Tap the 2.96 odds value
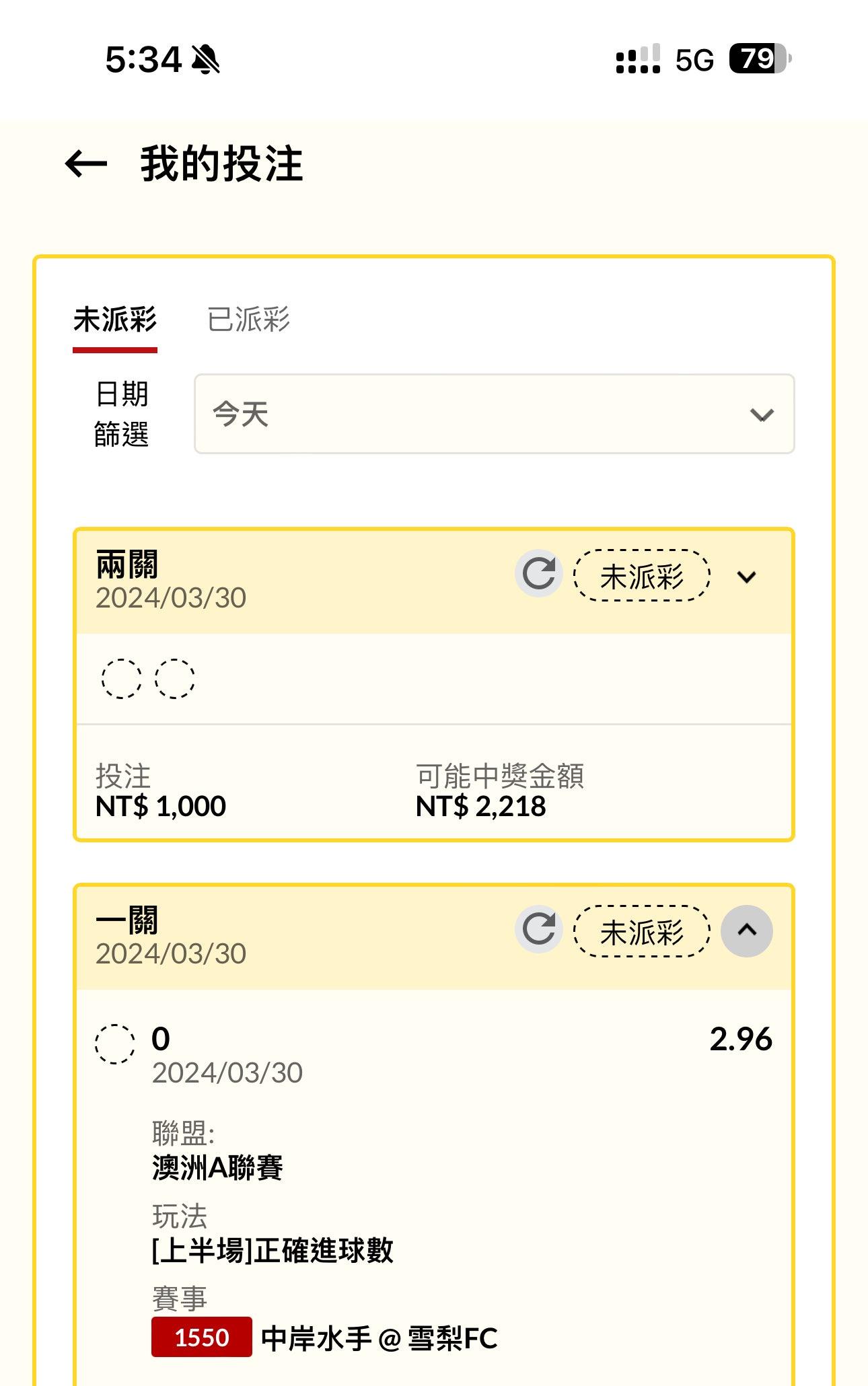Viewport: 868px width, 1386px height. click(741, 1039)
